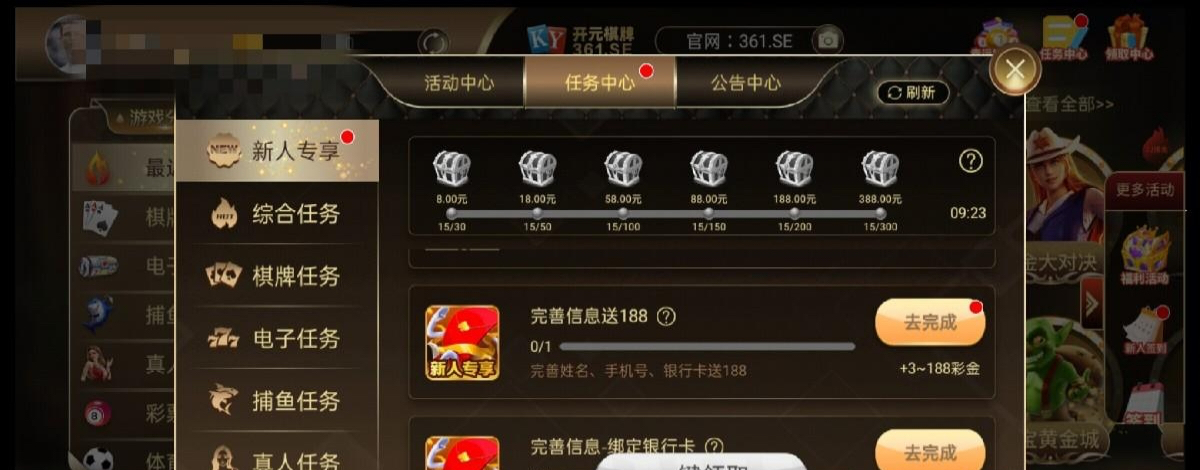The image size is (1200, 470).
Task: Switch to the 公告中心 tab
Action: pyautogui.click(x=745, y=83)
